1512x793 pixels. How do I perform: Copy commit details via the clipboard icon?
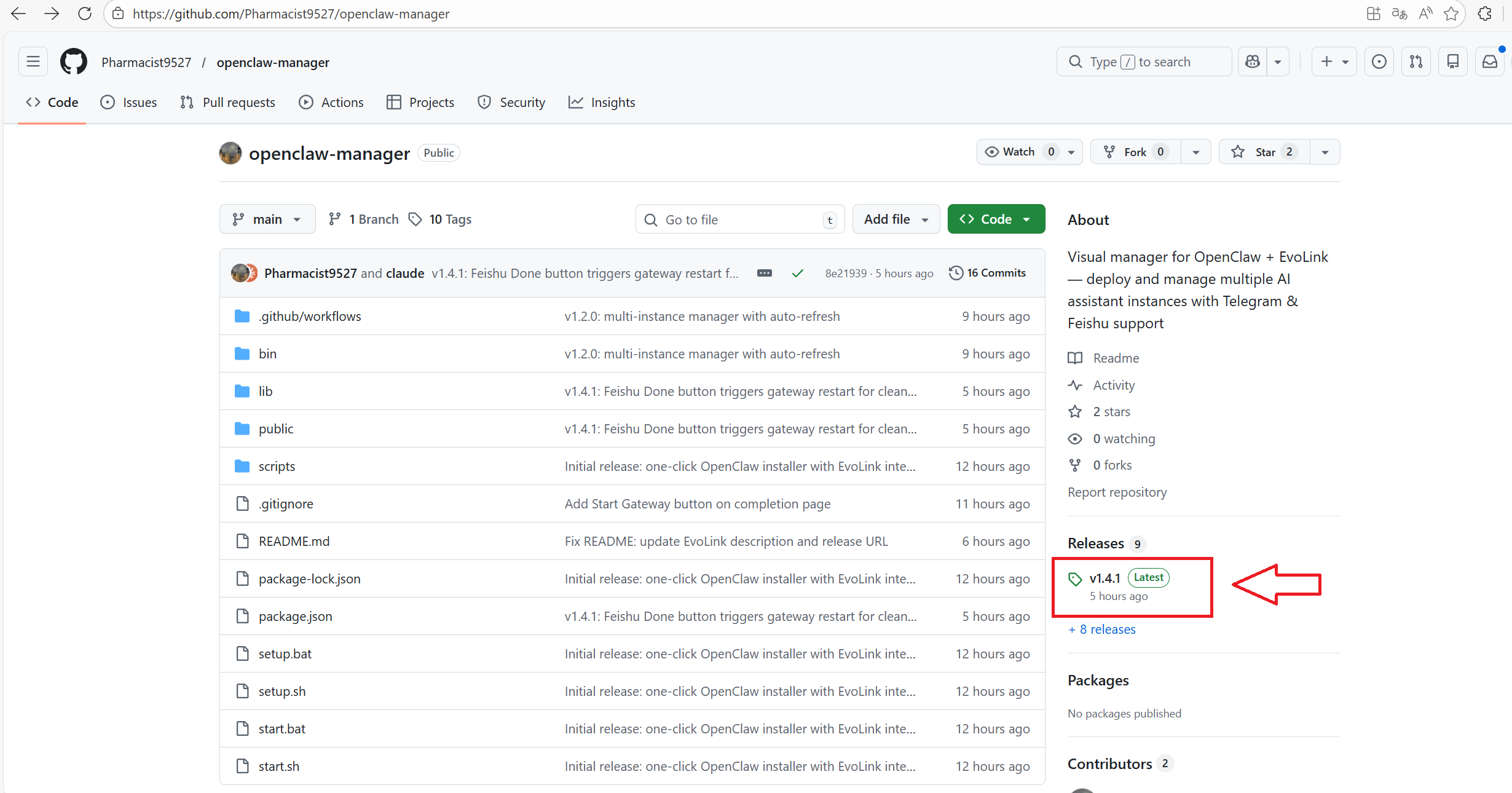pos(764,273)
